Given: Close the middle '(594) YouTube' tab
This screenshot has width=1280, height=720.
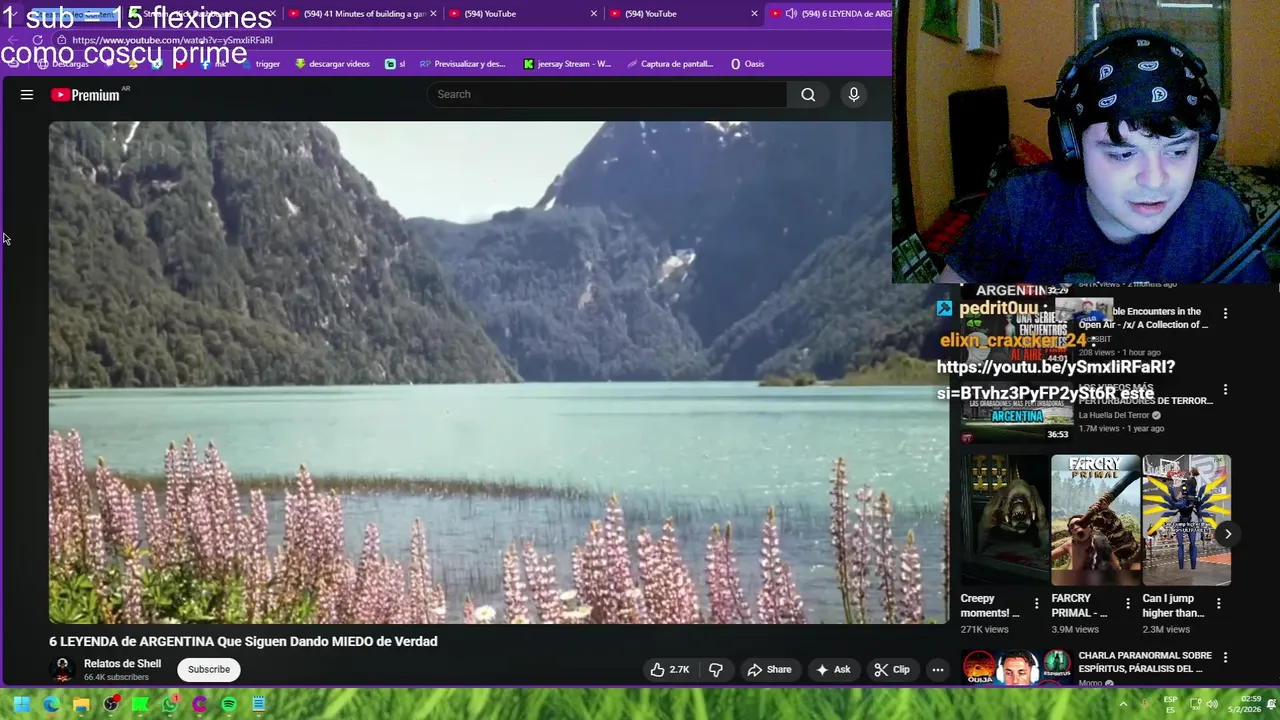Looking at the screenshot, I should (x=594, y=14).
